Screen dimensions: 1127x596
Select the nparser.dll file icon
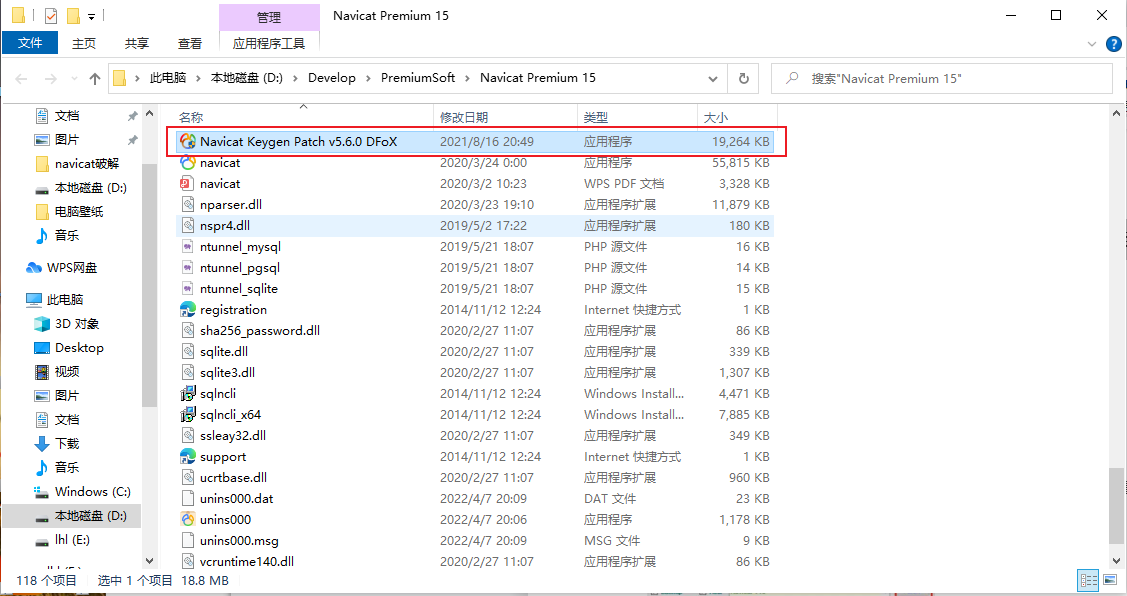pyautogui.click(x=188, y=204)
